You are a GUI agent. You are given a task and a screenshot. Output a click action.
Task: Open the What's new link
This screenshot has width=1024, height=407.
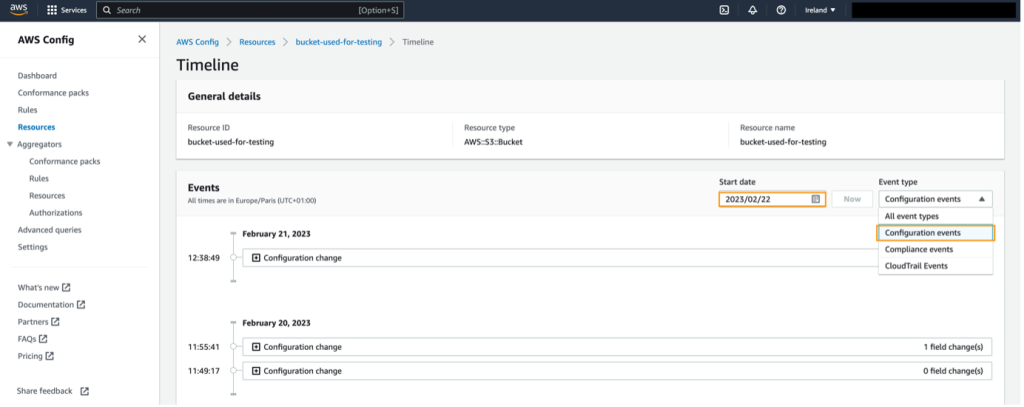tap(39, 287)
